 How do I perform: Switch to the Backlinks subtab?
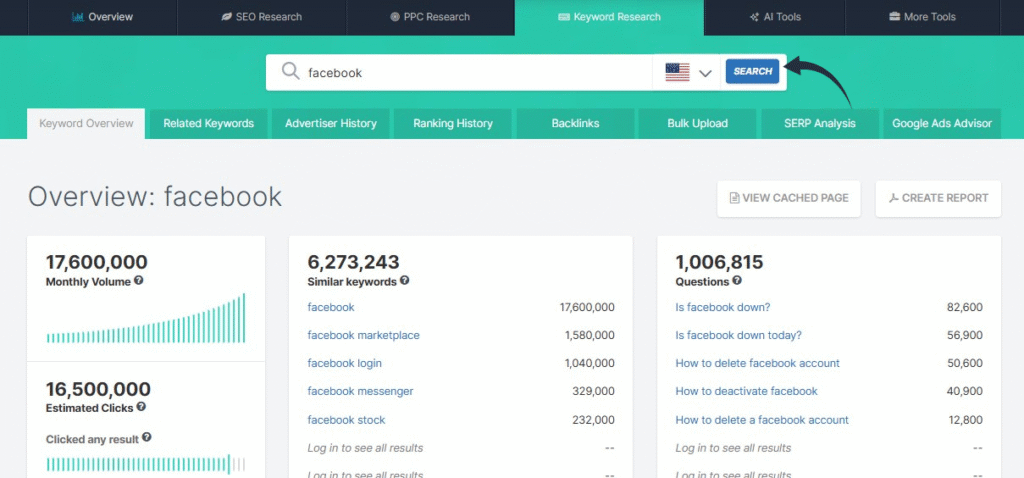[x=575, y=123]
